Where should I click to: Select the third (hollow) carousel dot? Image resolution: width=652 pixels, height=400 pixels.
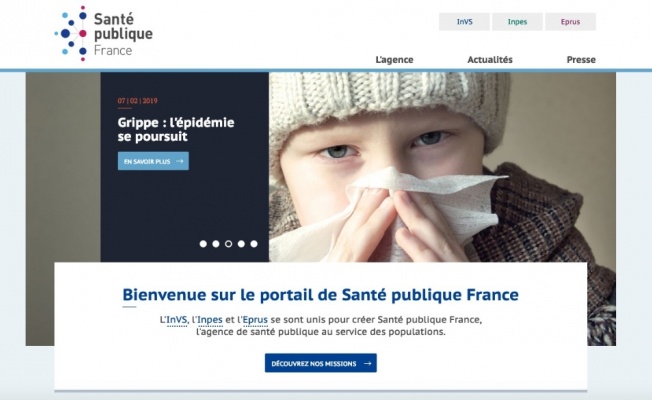[228, 244]
